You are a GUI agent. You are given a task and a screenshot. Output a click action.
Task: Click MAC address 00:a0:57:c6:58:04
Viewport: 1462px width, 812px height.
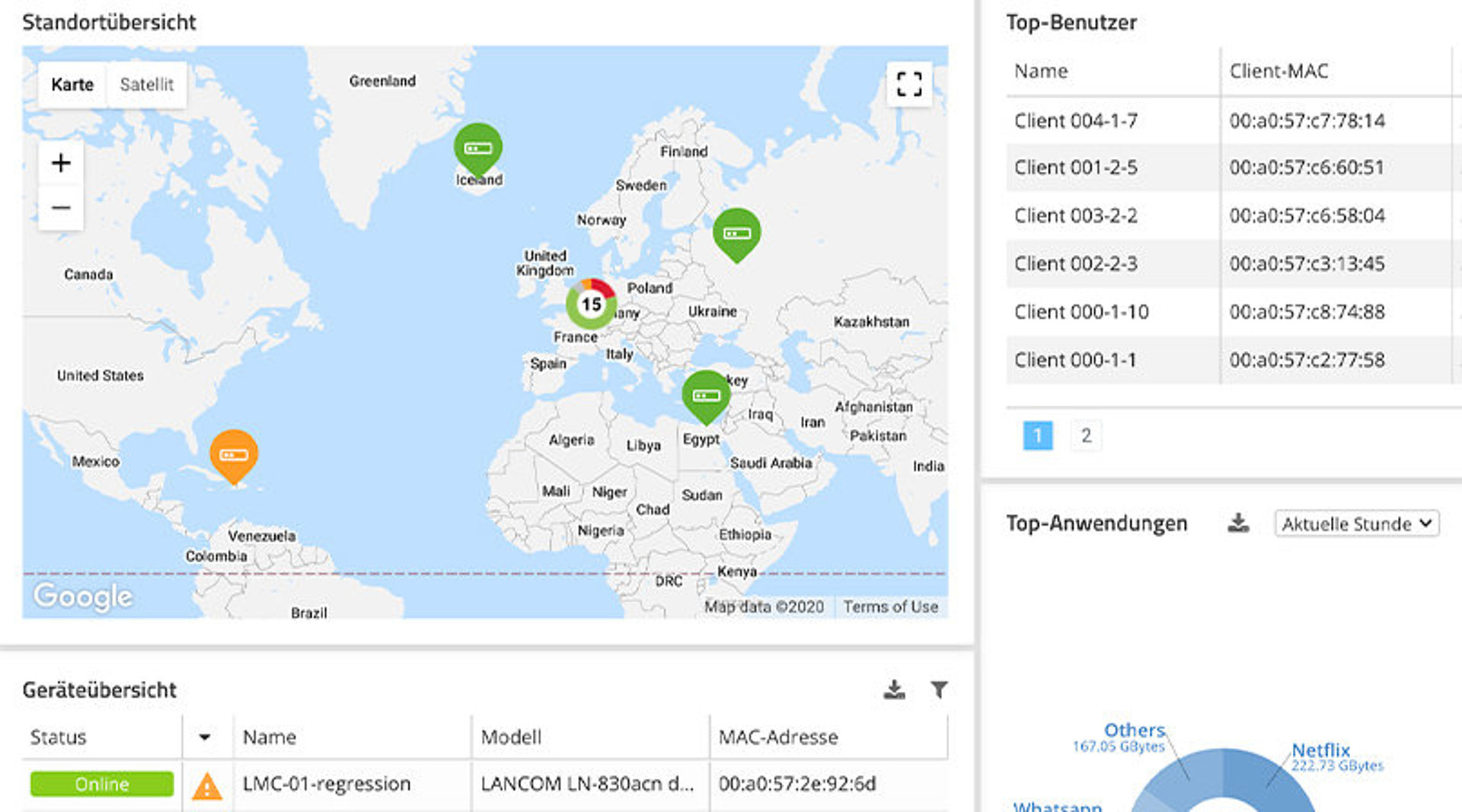click(x=1307, y=215)
